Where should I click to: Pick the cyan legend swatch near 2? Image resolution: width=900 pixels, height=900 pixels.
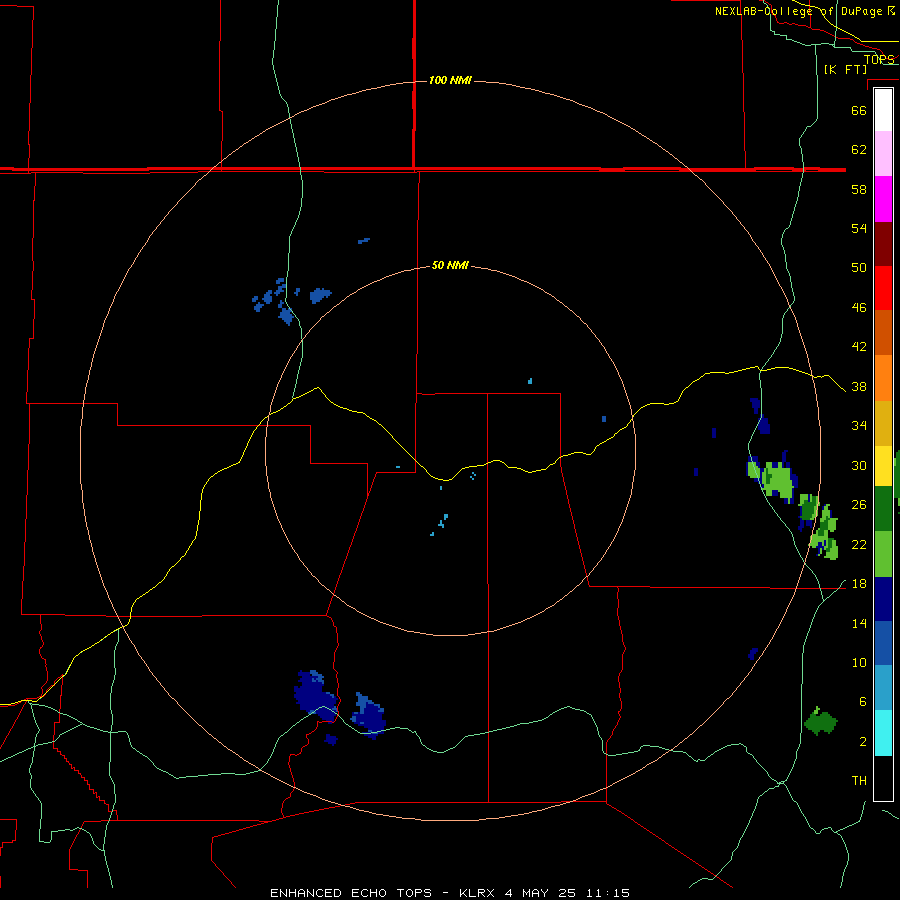tap(883, 733)
